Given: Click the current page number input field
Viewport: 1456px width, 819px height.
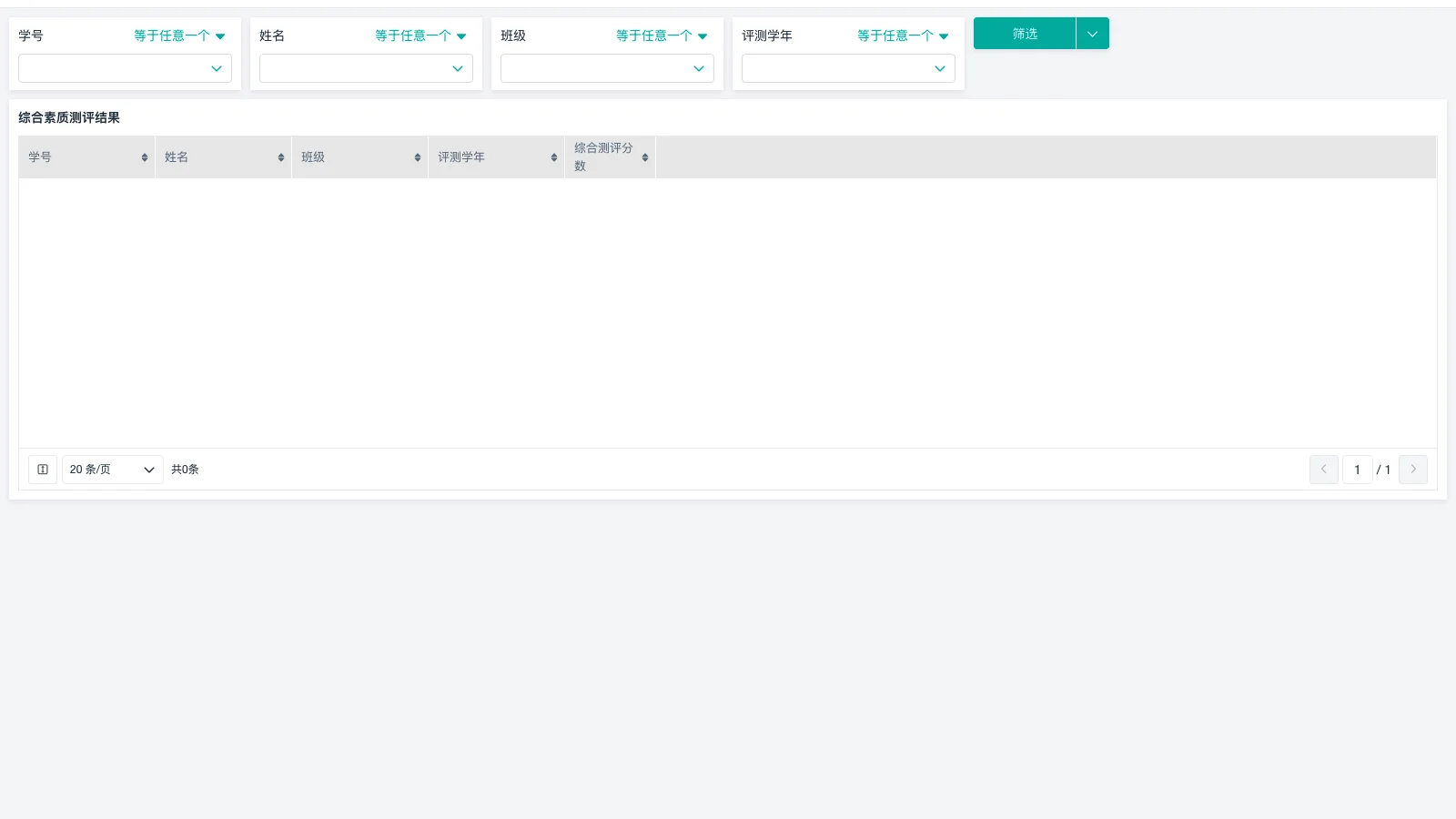Looking at the screenshot, I should [1357, 470].
